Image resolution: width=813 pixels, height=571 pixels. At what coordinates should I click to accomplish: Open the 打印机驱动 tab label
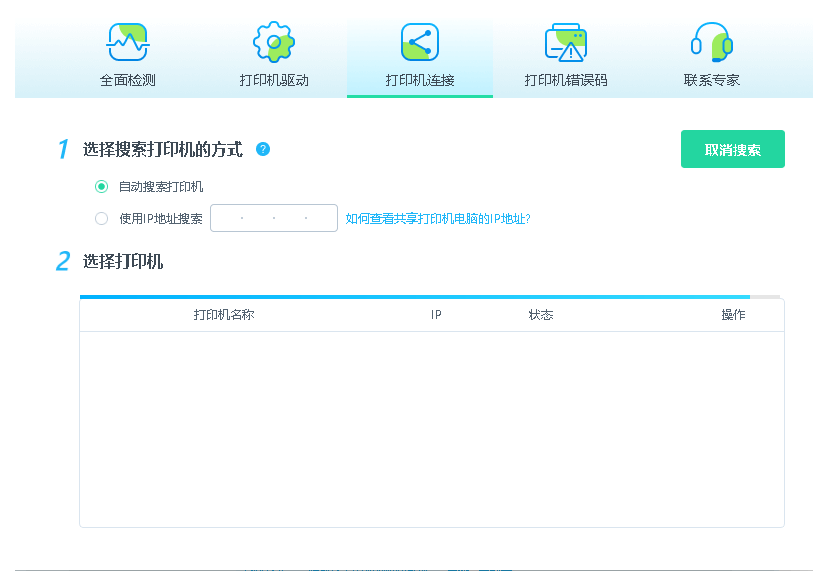273,80
